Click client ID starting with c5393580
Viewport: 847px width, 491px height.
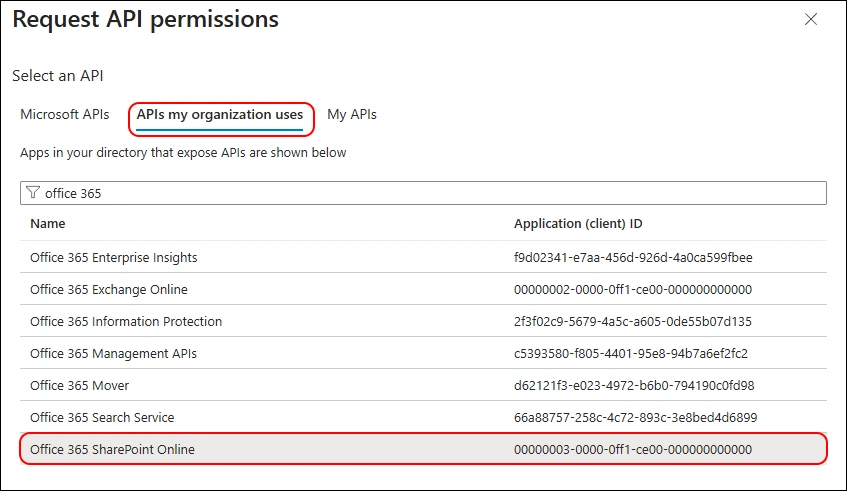coord(631,354)
